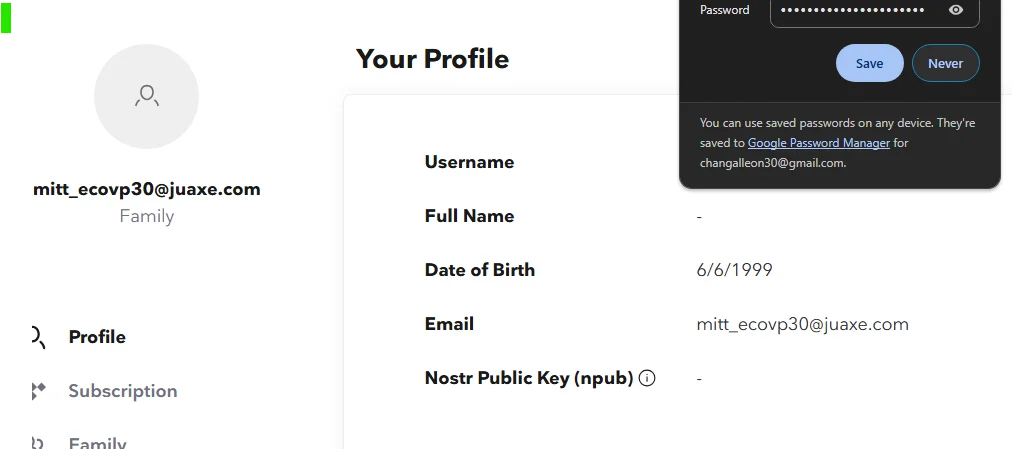Click the Your Profile heading

tap(432, 59)
